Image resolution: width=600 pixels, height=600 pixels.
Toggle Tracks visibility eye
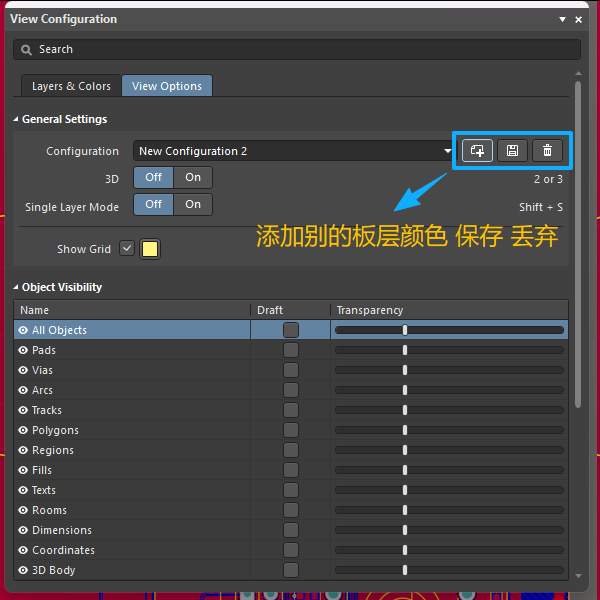click(23, 410)
